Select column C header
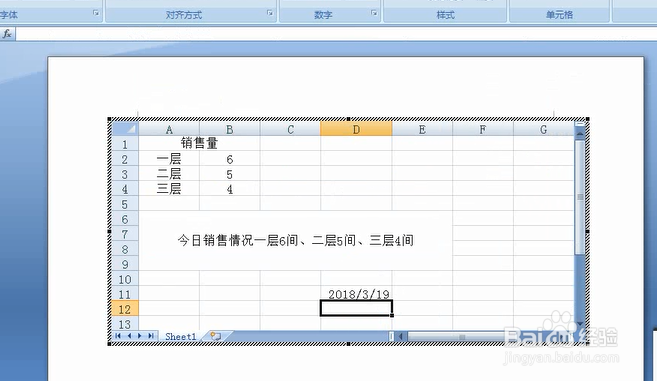Image resolution: width=657 pixels, height=381 pixels. (290, 129)
